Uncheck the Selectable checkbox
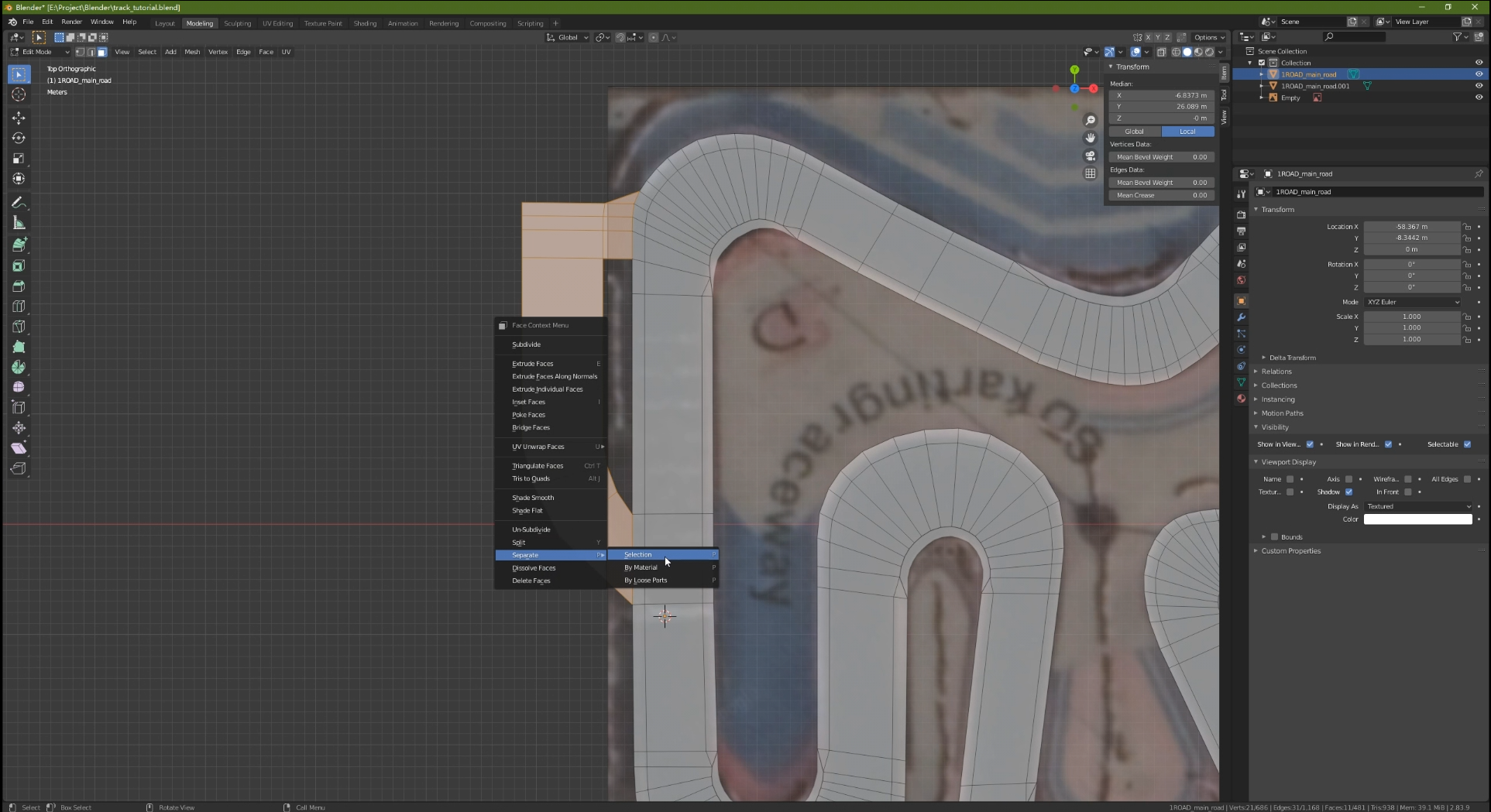The image size is (1491, 812). point(1467,444)
